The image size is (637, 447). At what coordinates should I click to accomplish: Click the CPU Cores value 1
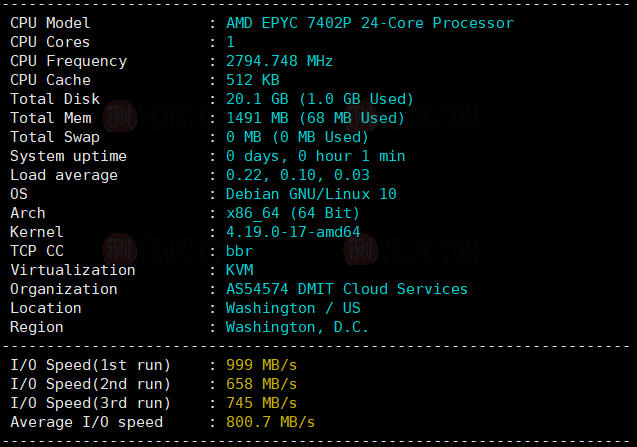coord(230,42)
